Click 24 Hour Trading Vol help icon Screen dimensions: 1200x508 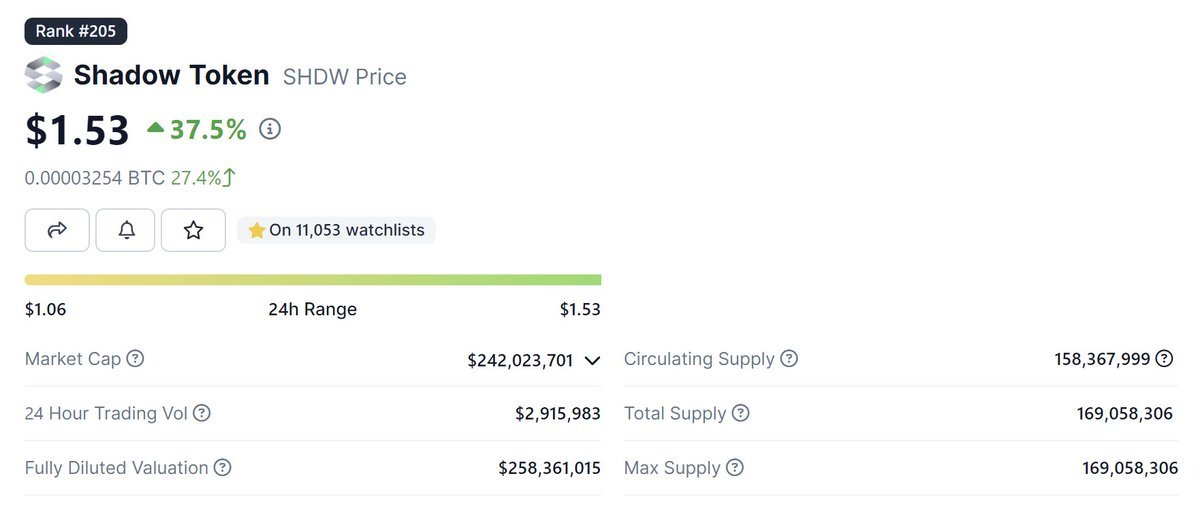[201, 413]
